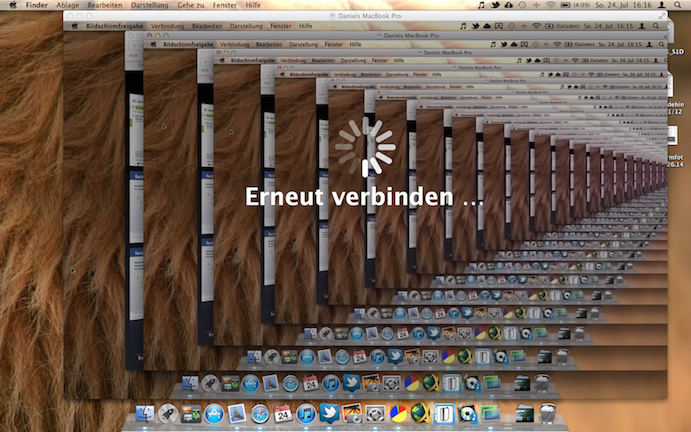This screenshot has width=691, height=432.
Task: Open System Preferences from the bottom dock
Action: coord(375,414)
